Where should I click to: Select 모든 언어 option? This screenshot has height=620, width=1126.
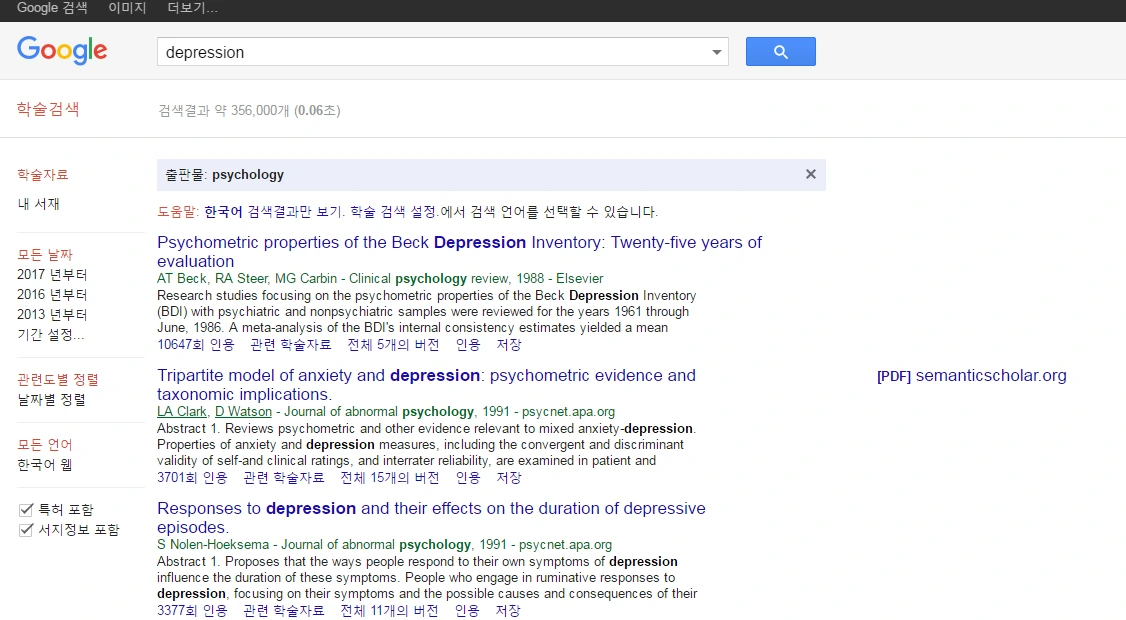(x=45, y=445)
